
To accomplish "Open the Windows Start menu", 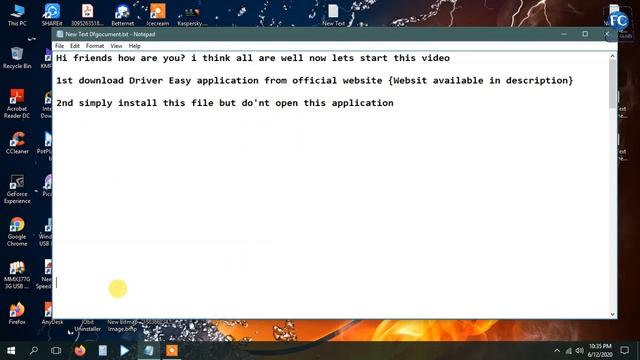I will pyautogui.click(x=11, y=351).
